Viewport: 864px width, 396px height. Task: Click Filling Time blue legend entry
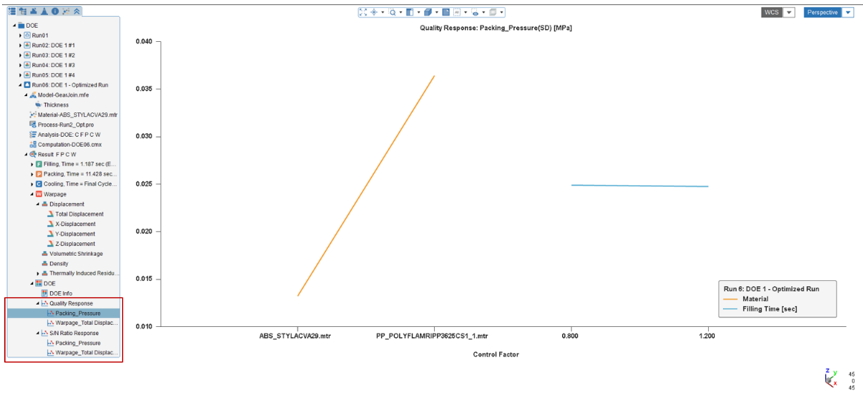758,309
